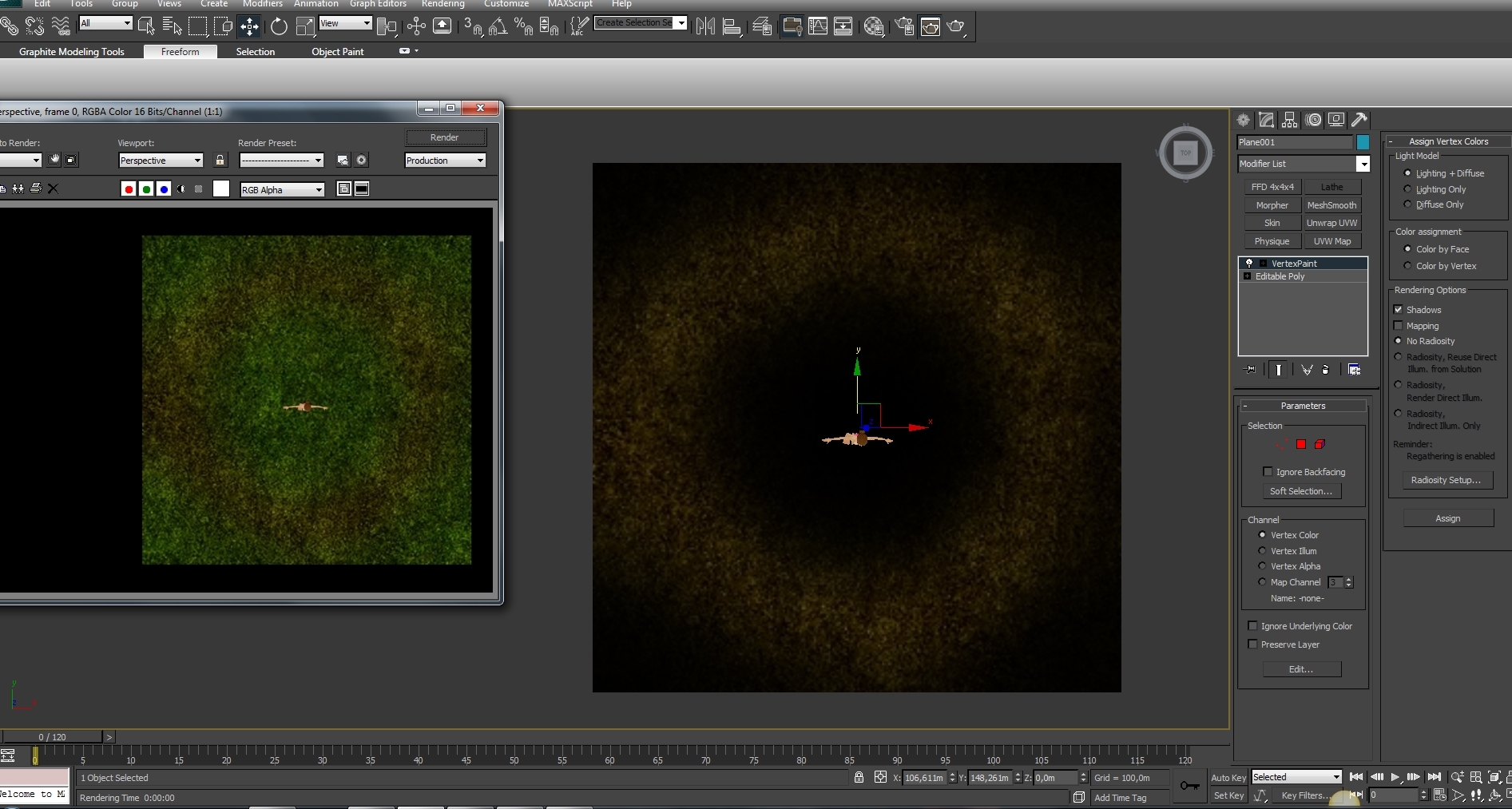Open the Viewport Perspective dropdown

161,161
